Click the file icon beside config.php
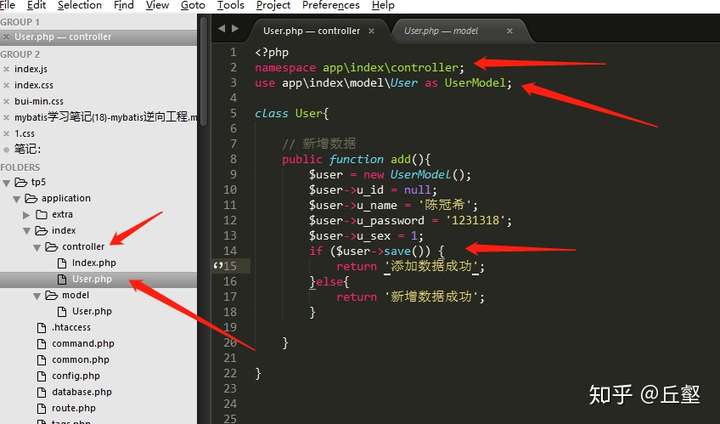The image size is (720, 424). pos(41,376)
